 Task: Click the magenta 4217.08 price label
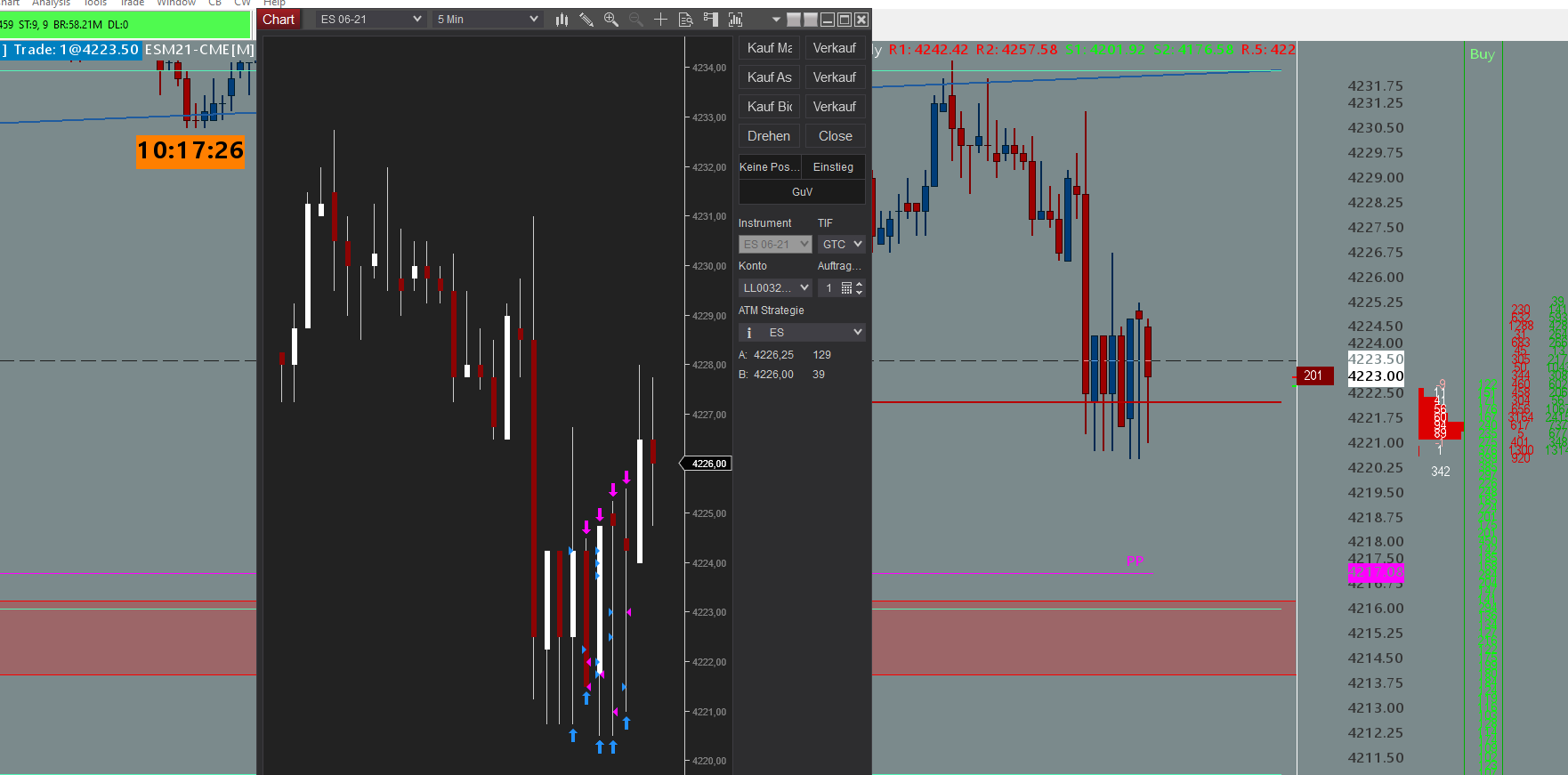(1376, 572)
